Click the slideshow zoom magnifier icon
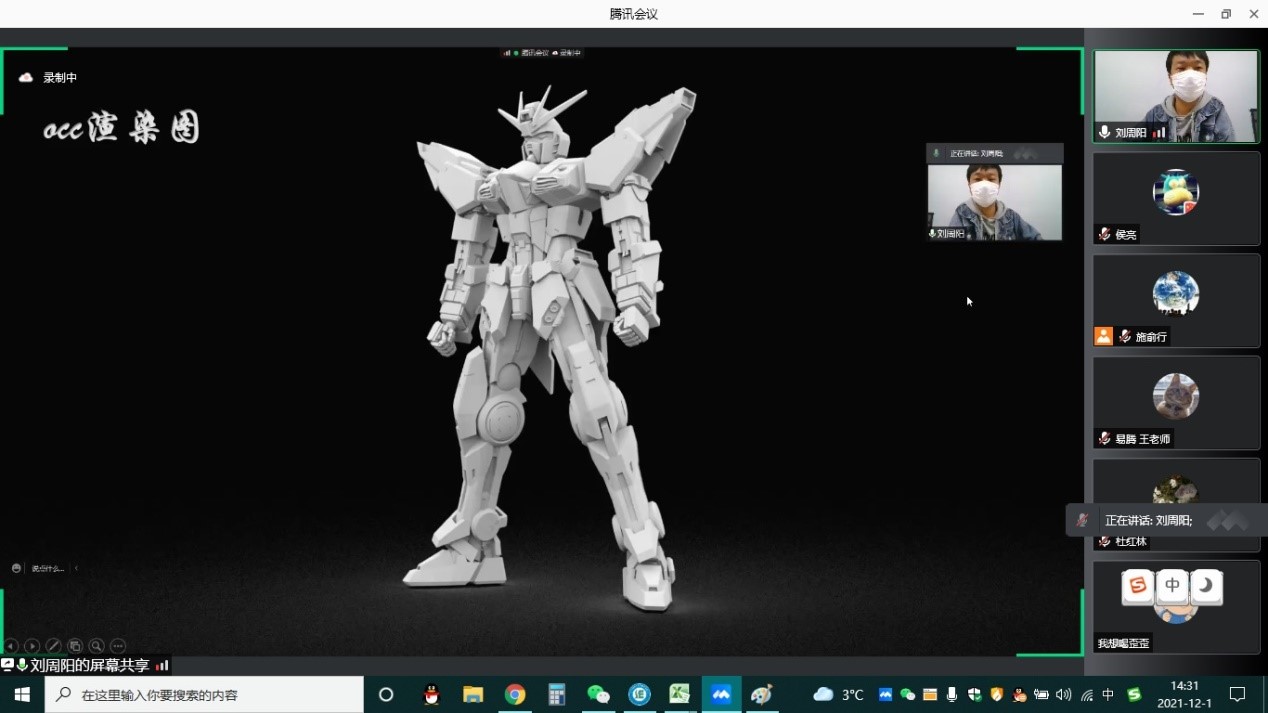The height and width of the screenshot is (713, 1268). coord(97,646)
